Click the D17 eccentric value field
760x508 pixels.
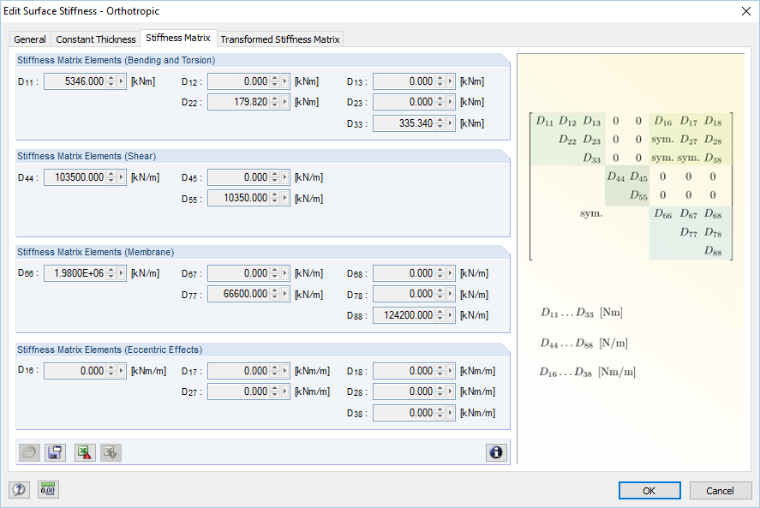(239, 371)
